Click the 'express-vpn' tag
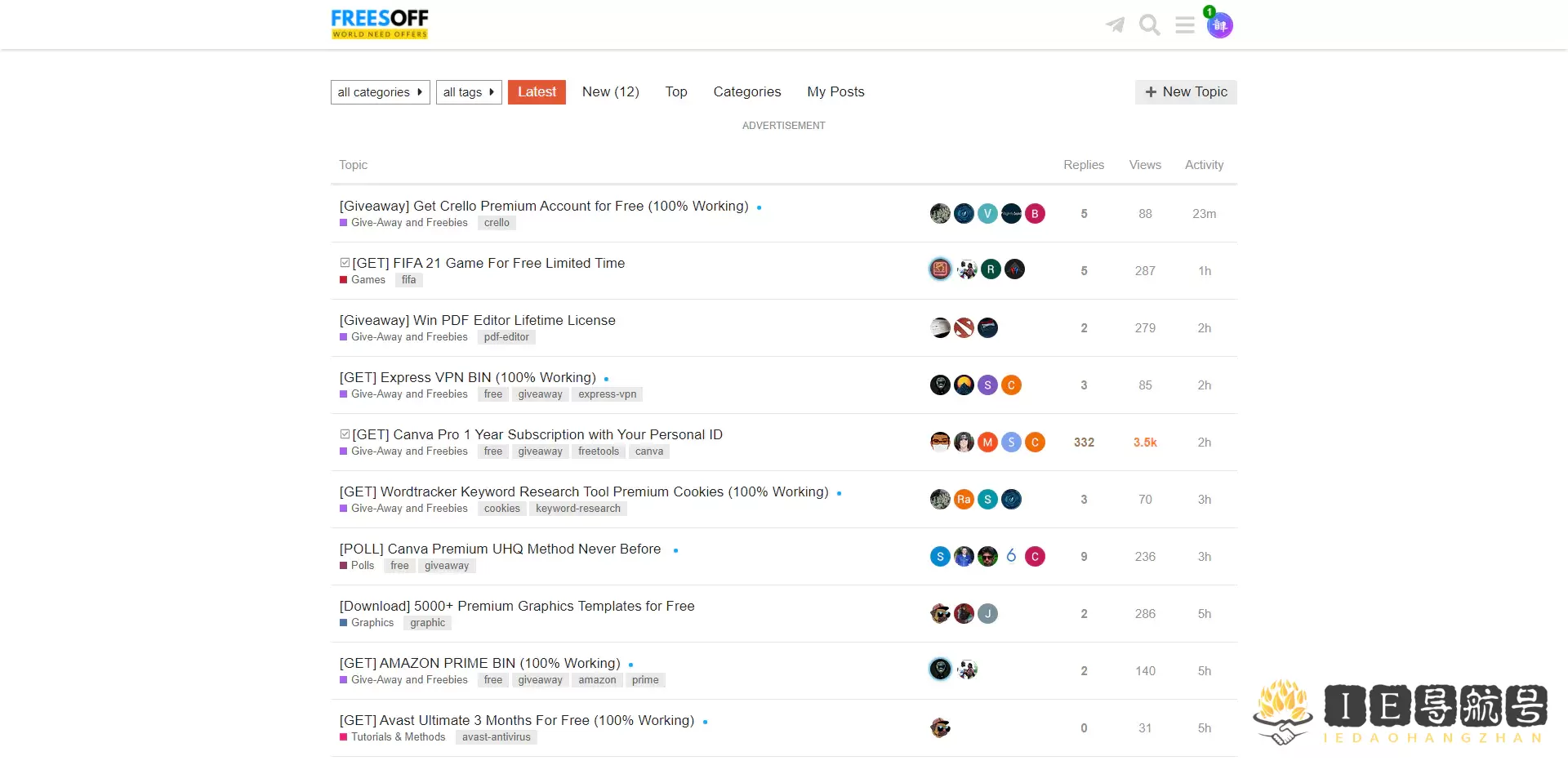The width and height of the screenshot is (1568, 765). click(608, 394)
